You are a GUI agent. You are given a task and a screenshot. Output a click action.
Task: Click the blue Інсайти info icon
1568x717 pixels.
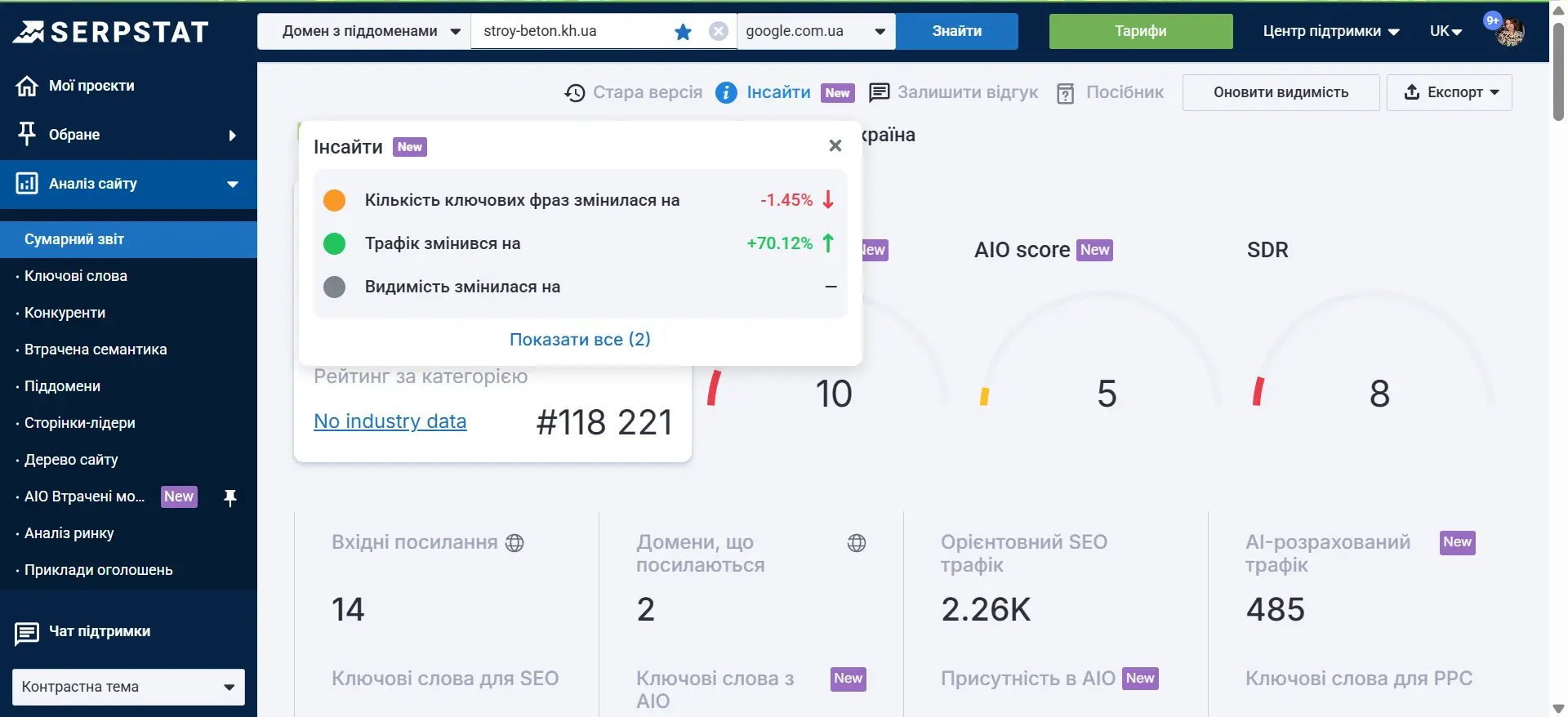click(726, 93)
